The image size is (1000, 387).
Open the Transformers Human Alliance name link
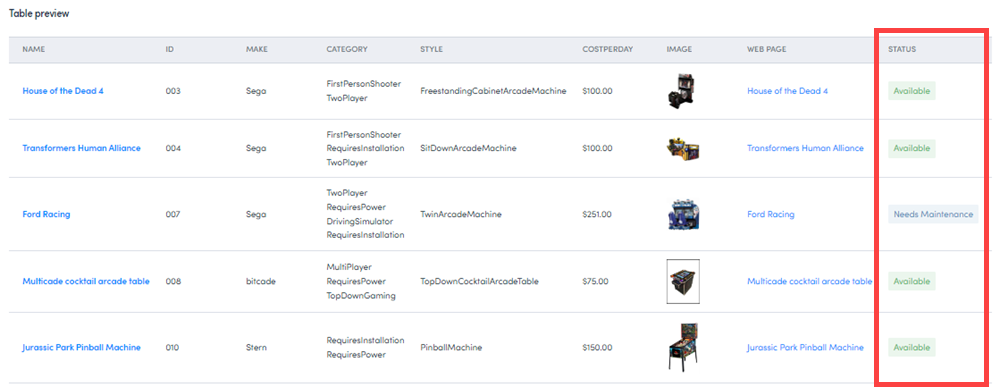[x=81, y=149]
